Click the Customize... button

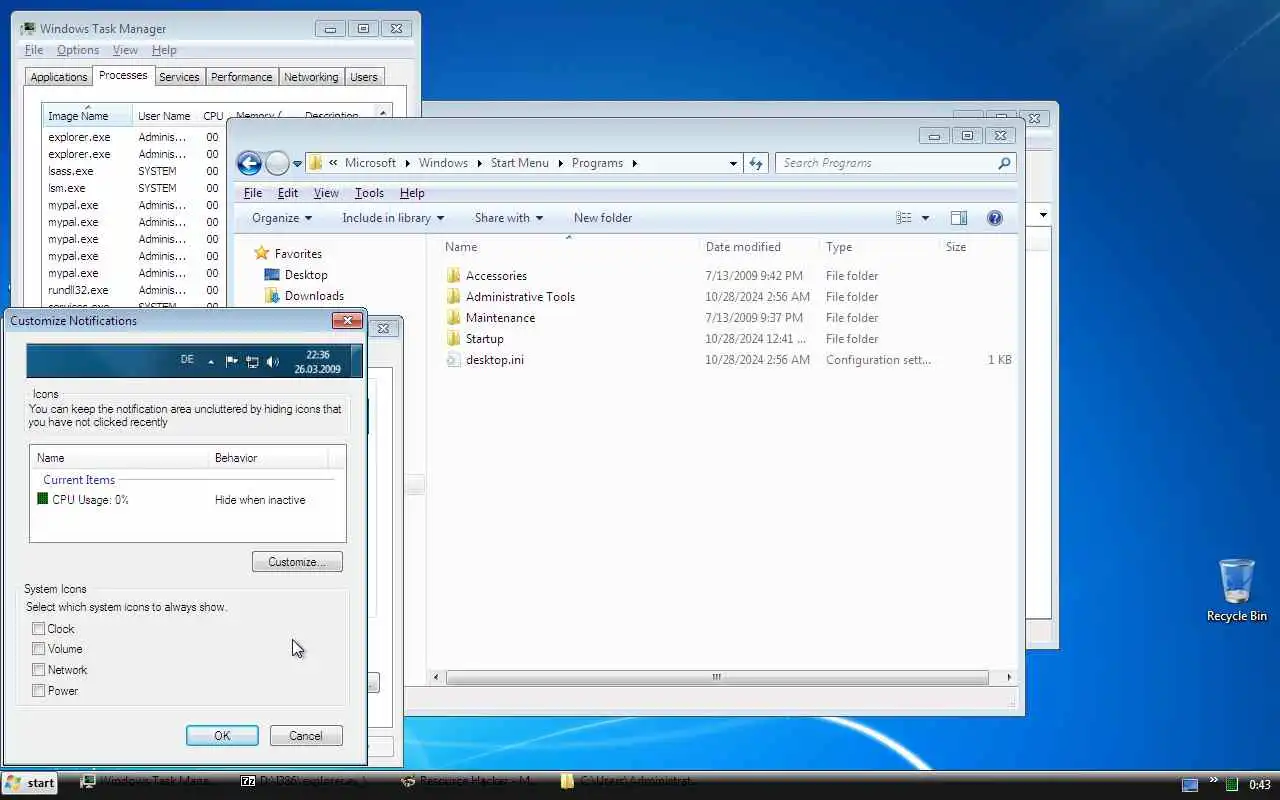point(297,562)
